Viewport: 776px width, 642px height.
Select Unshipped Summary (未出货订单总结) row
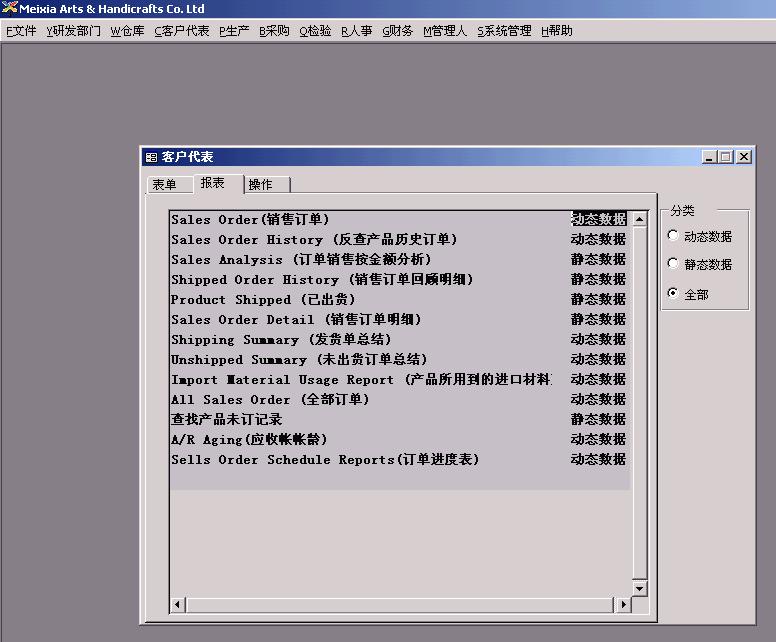pos(399,359)
